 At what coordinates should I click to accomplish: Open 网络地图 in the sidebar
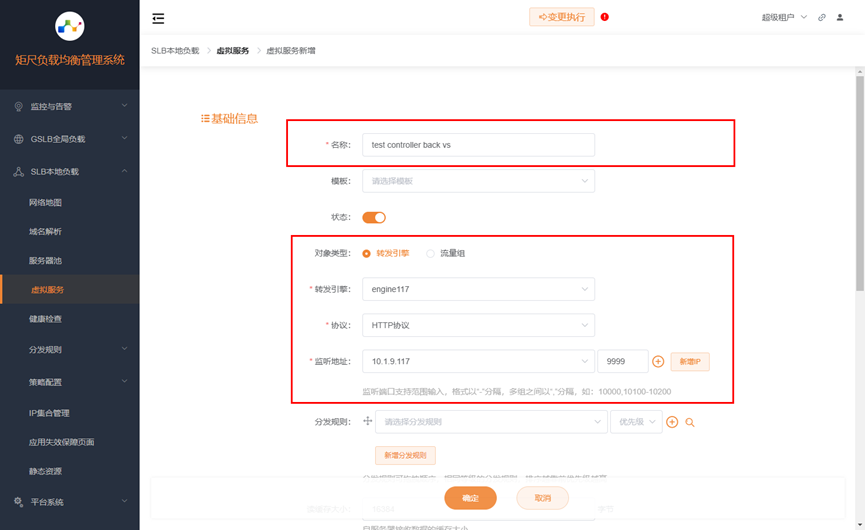coord(70,202)
